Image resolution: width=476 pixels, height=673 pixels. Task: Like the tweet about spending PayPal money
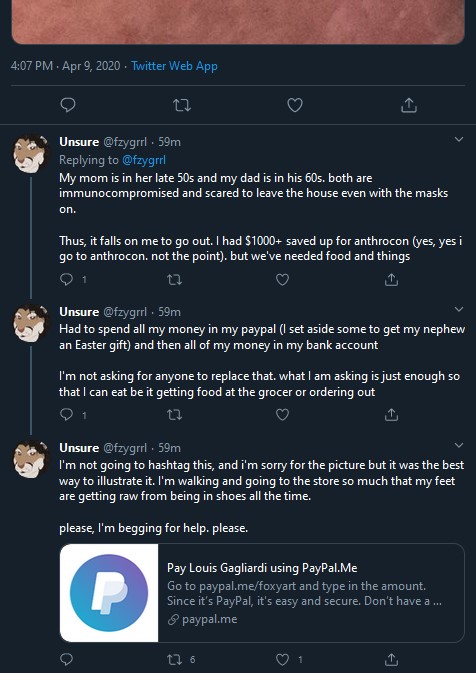pyautogui.click(x=282, y=415)
